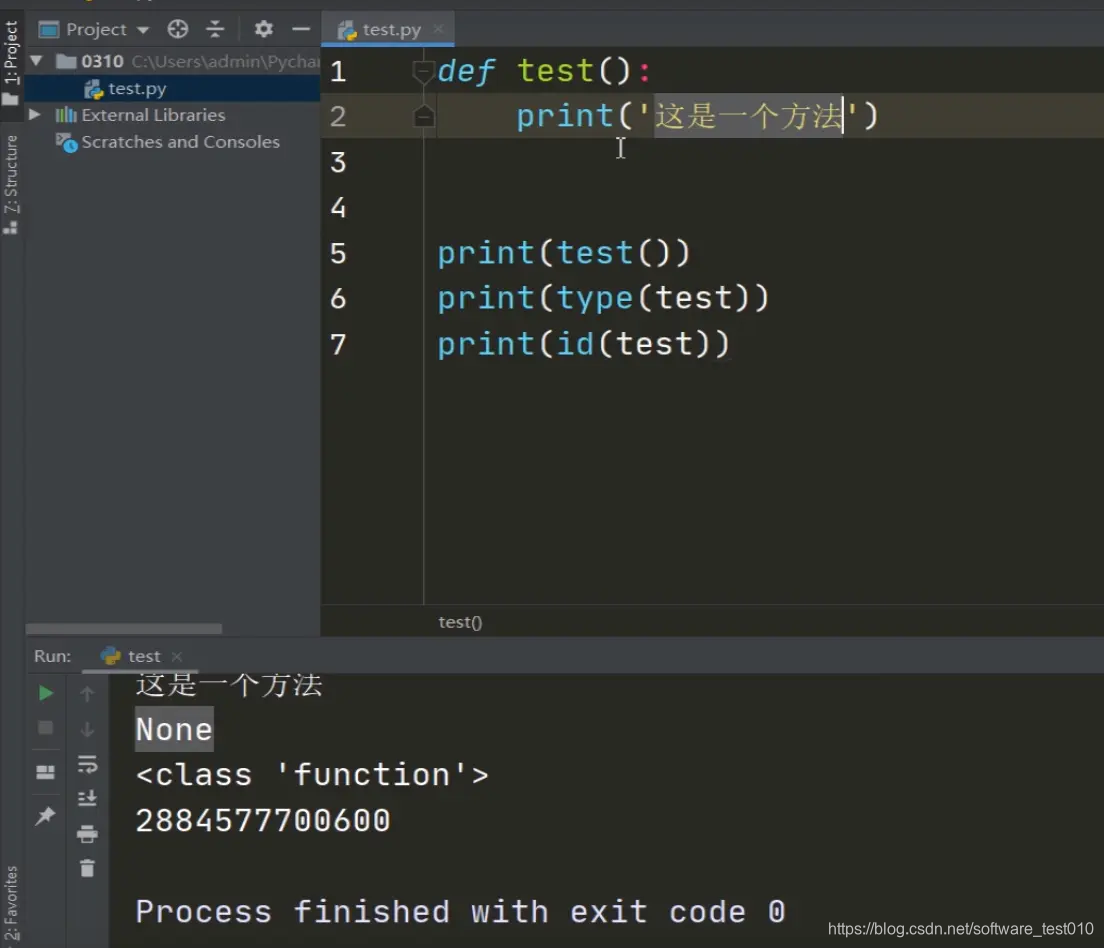Open the 2: Favorites side tab

click(x=11, y=904)
